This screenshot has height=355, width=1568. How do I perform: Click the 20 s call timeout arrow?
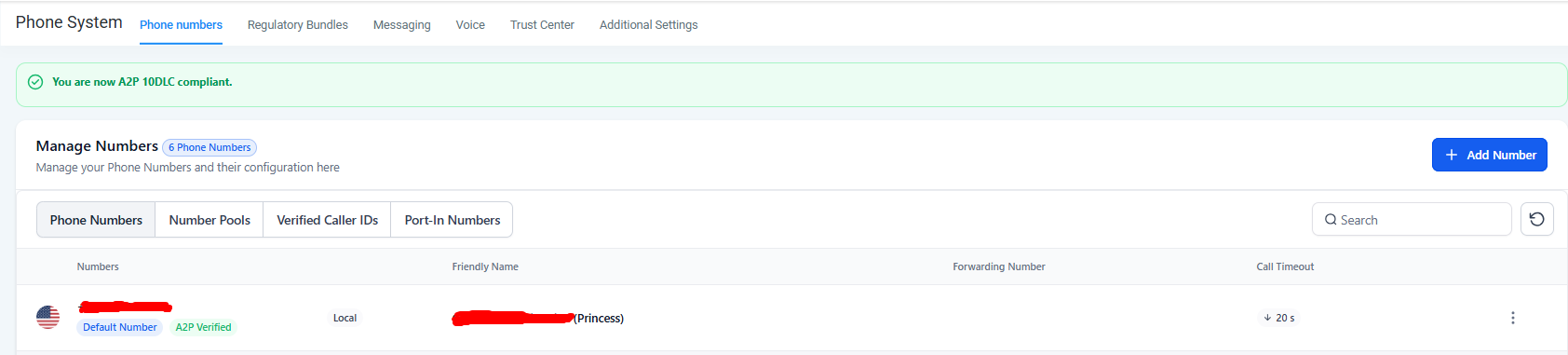point(1267,318)
